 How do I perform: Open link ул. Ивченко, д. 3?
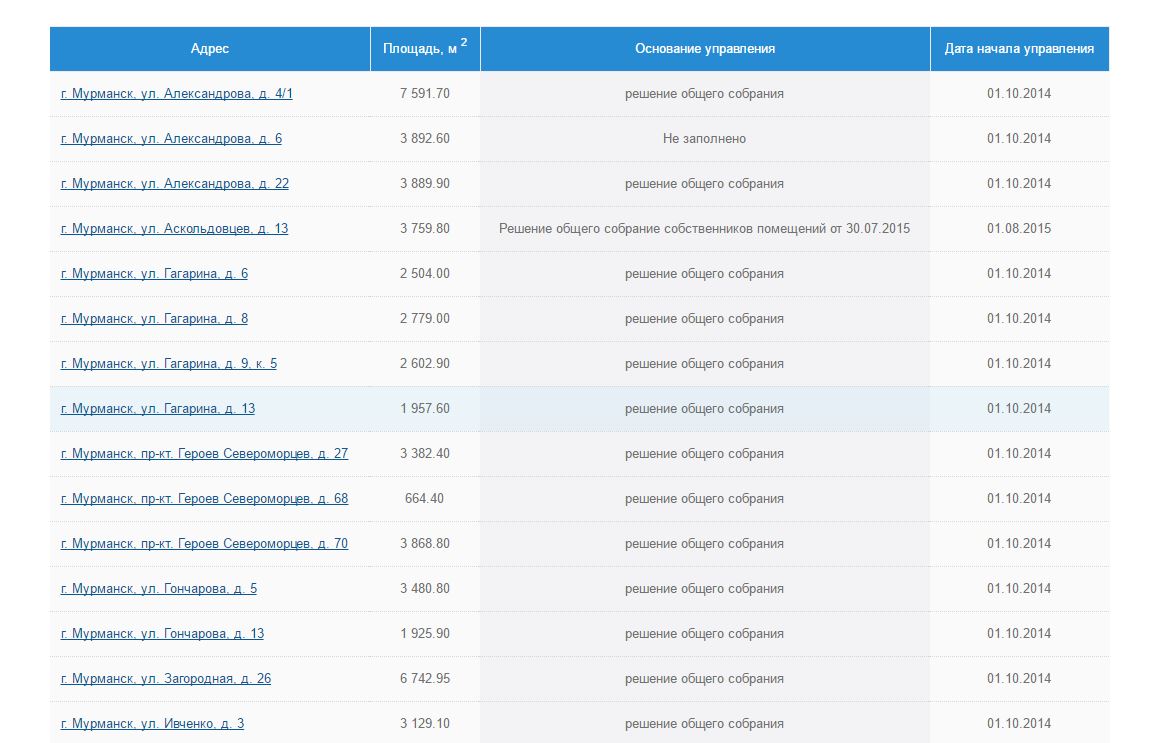(153, 724)
